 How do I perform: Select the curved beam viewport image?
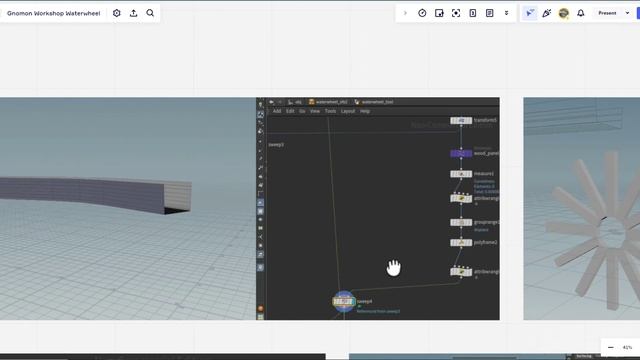[128, 209]
